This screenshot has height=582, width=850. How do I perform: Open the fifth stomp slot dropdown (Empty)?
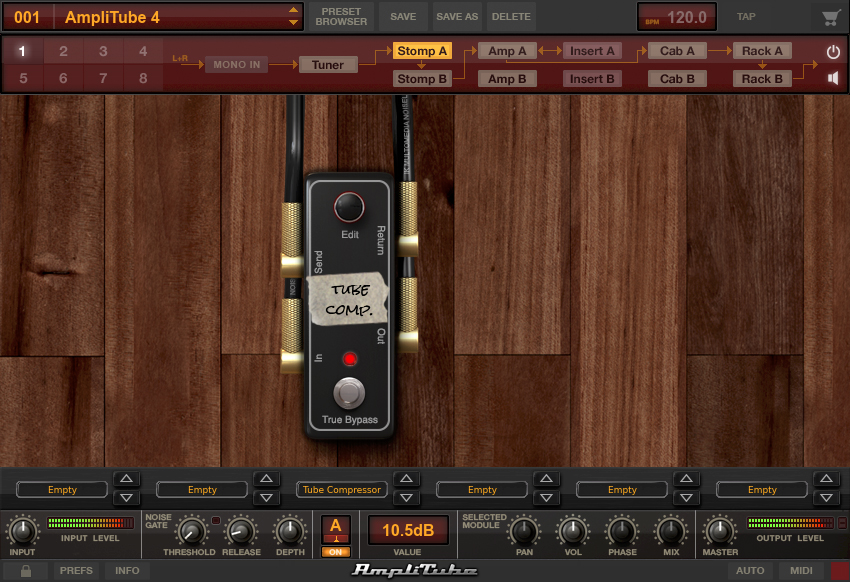622,489
